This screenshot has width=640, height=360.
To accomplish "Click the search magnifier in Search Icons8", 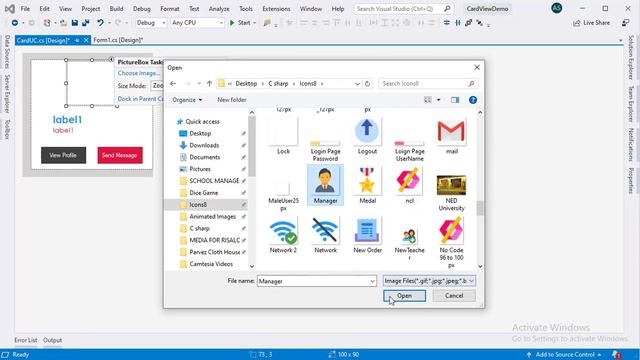I will [471, 84].
